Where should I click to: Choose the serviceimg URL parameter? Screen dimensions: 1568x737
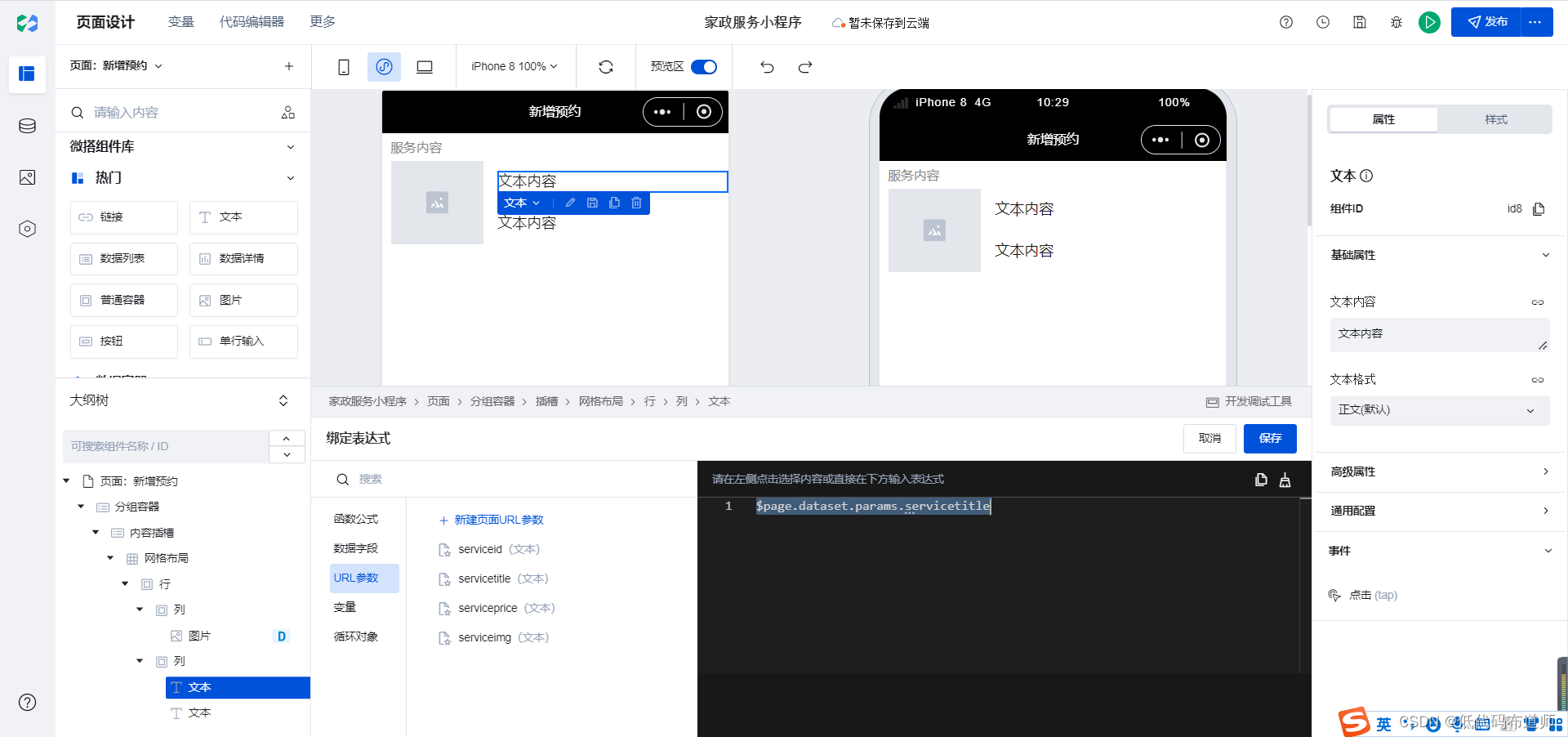pyautogui.click(x=494, y=638)
